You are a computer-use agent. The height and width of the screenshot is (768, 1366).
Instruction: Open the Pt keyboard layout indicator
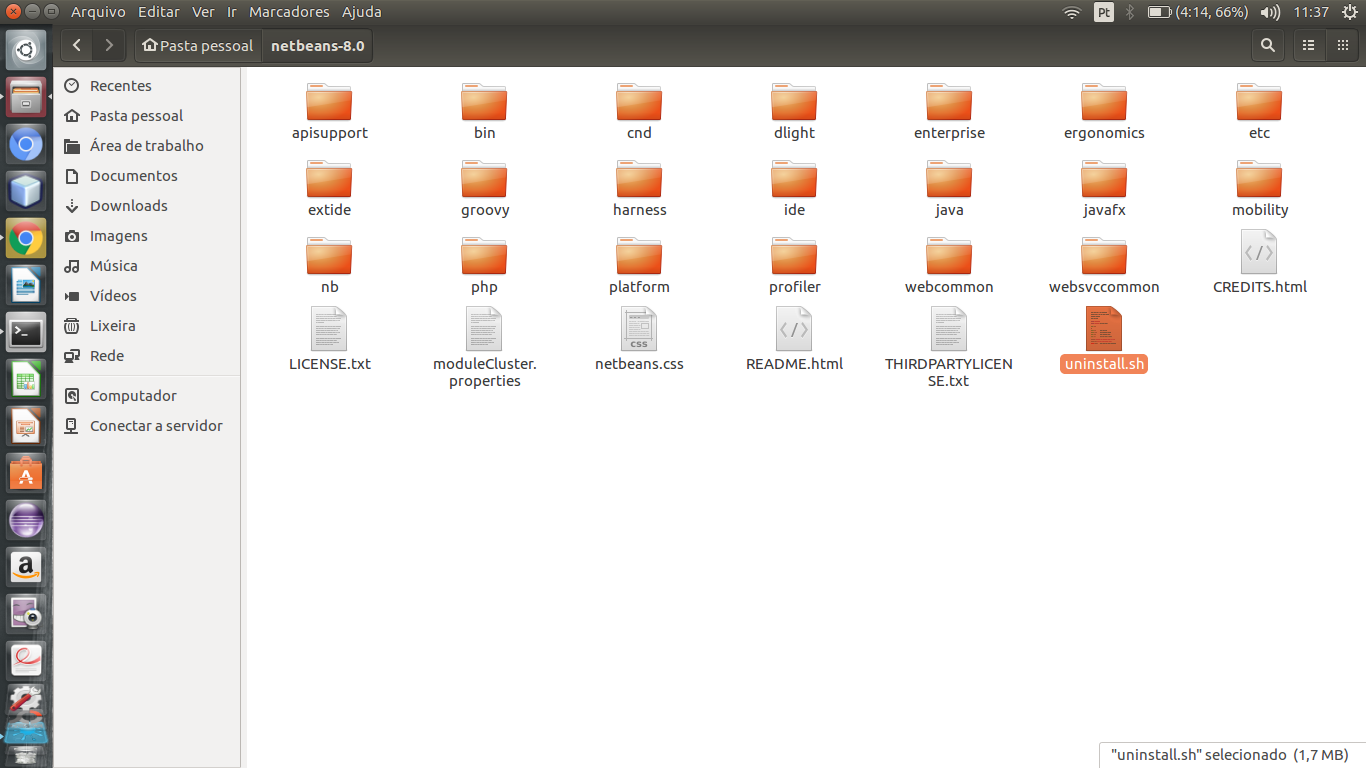tap(1104, 12)
